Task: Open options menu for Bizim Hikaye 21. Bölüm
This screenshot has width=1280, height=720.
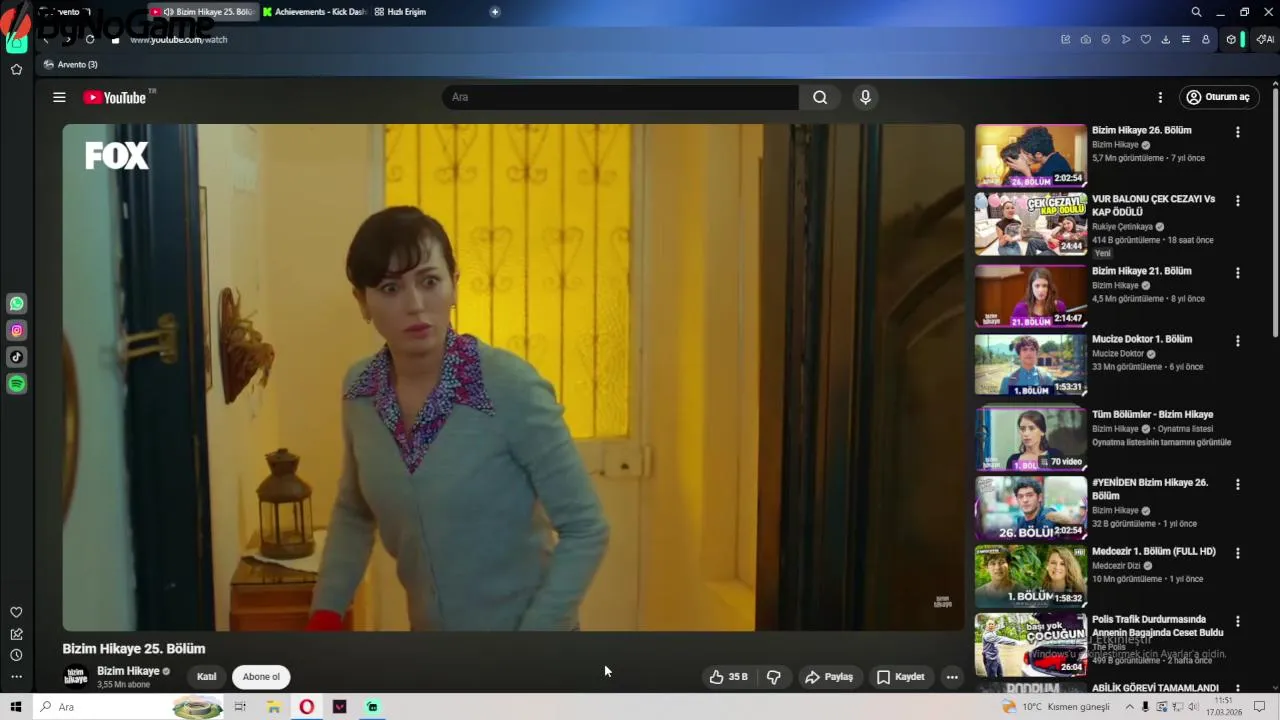Action: 1238,273
